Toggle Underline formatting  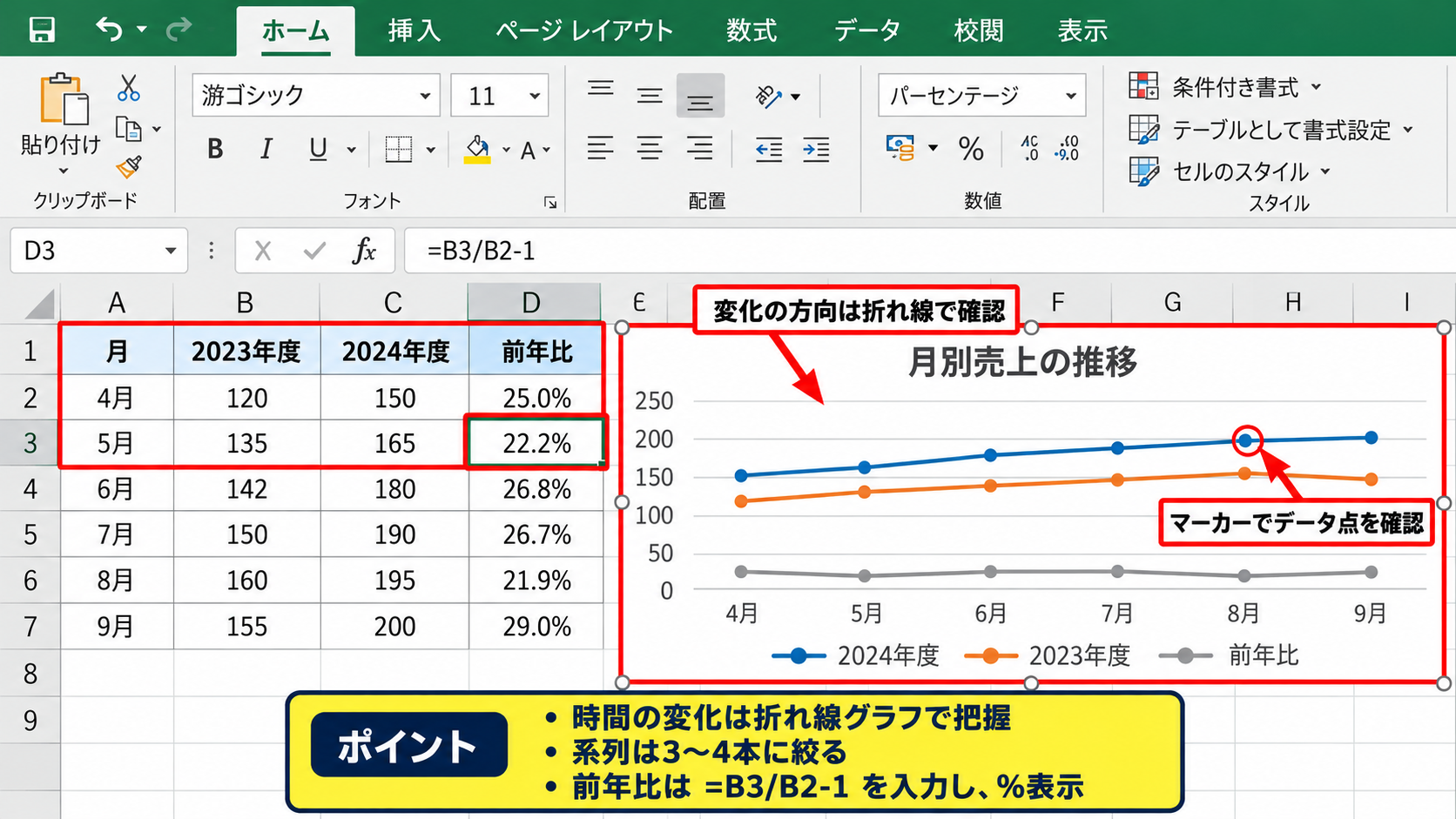[319, 150]
